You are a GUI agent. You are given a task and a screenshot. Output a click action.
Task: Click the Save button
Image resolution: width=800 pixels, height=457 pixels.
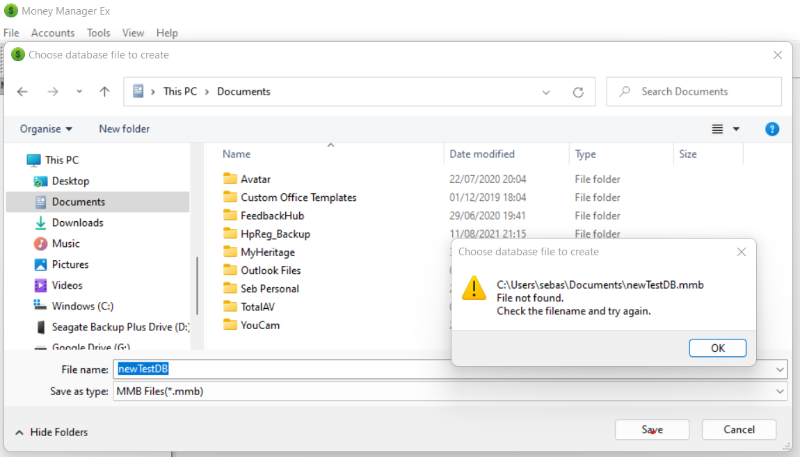click(x=652, y=429)
